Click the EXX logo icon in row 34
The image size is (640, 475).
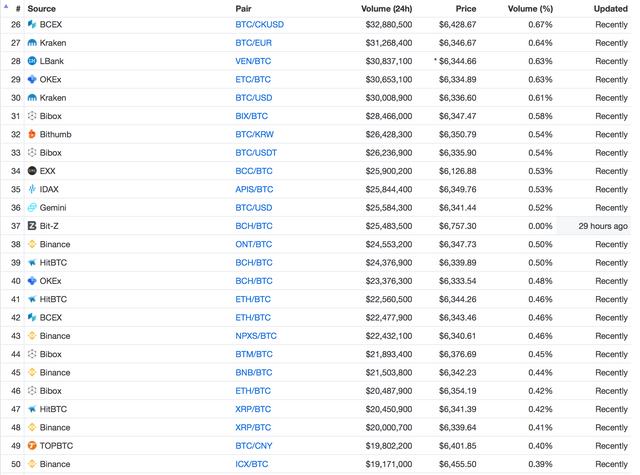[32, 171]
